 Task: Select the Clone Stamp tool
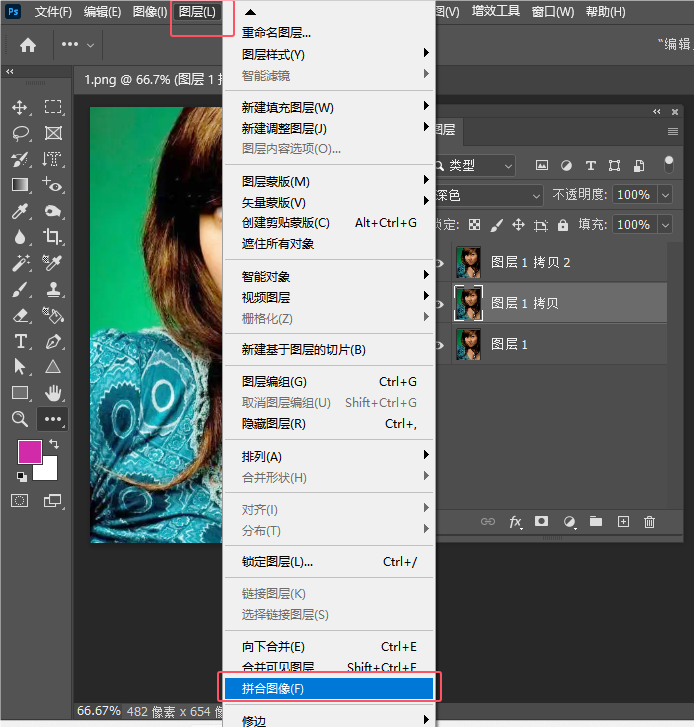[x=53, y=289]
